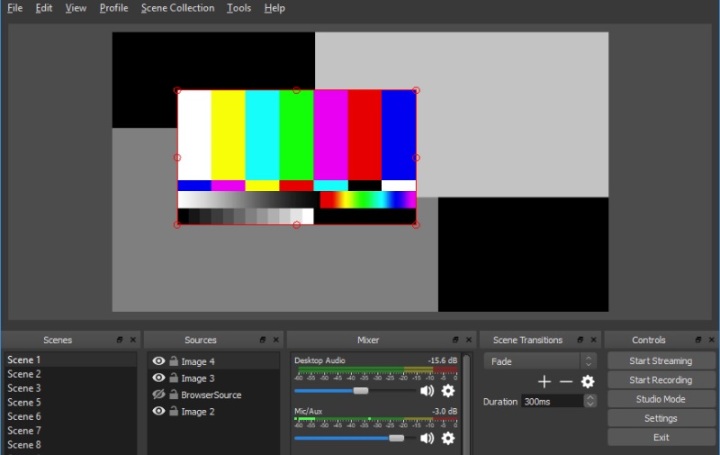Open Mic/Aux gear settings
The width and height of the screenshot is (720, 455).
coord(448,438)
